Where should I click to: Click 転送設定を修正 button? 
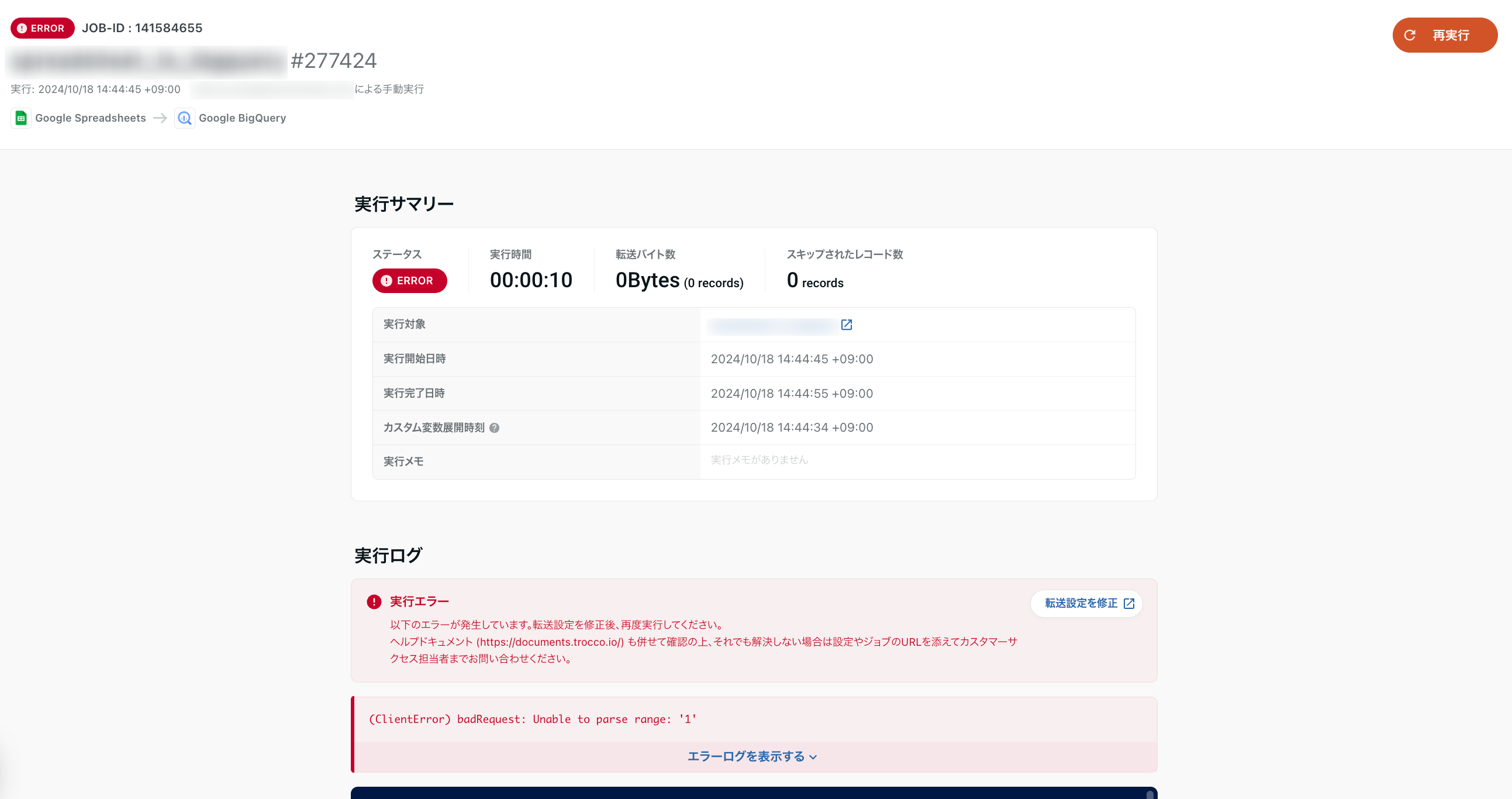pyautogui.click(x=1086, y=604)
